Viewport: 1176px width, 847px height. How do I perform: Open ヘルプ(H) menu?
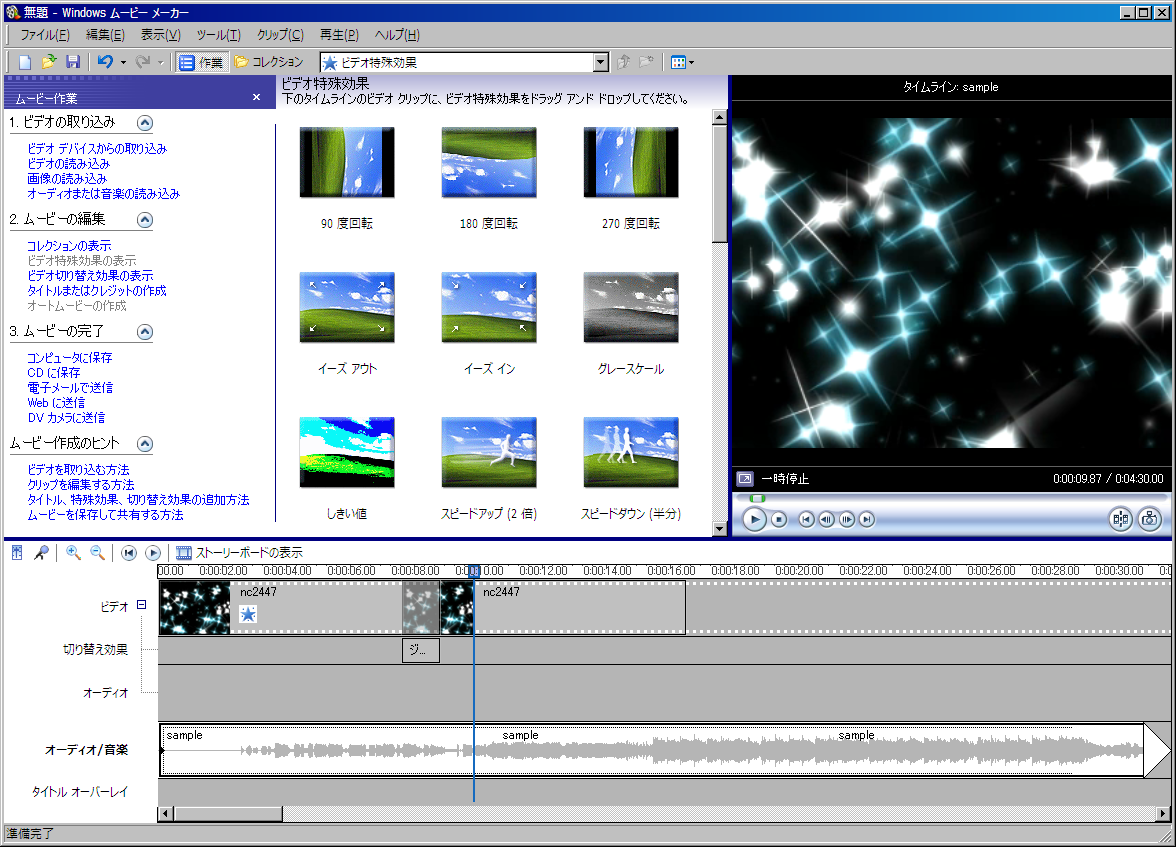click(397, 35)
